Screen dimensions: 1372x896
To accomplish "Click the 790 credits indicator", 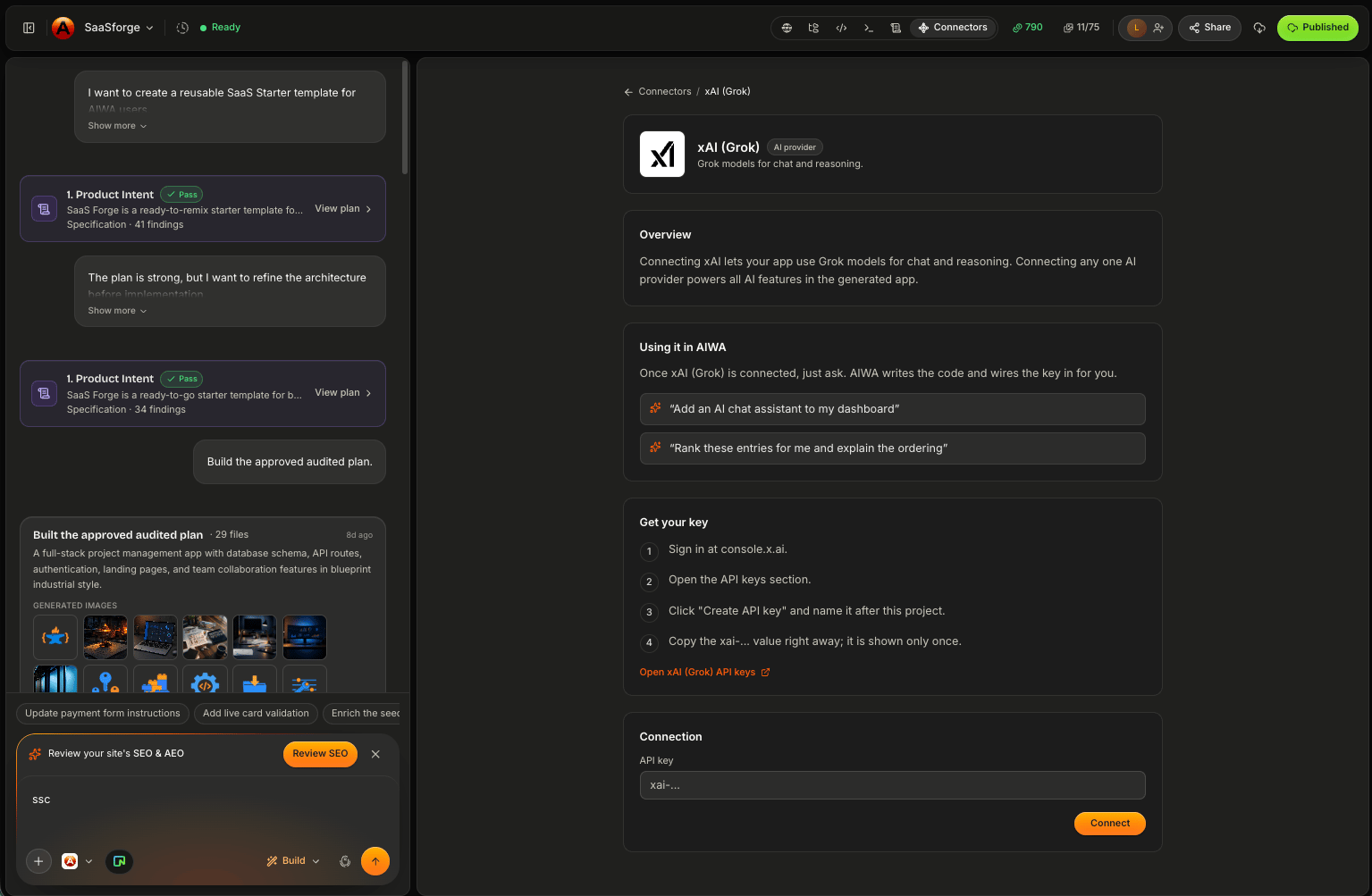I will [1028, 28].
